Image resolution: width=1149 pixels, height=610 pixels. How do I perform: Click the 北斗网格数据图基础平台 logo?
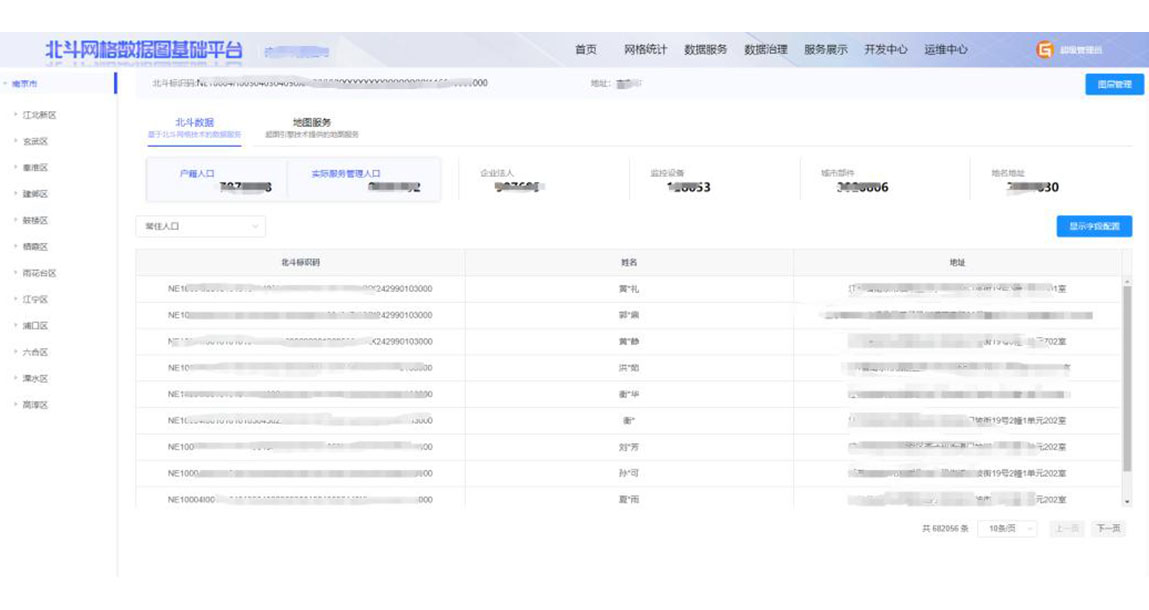144,50
